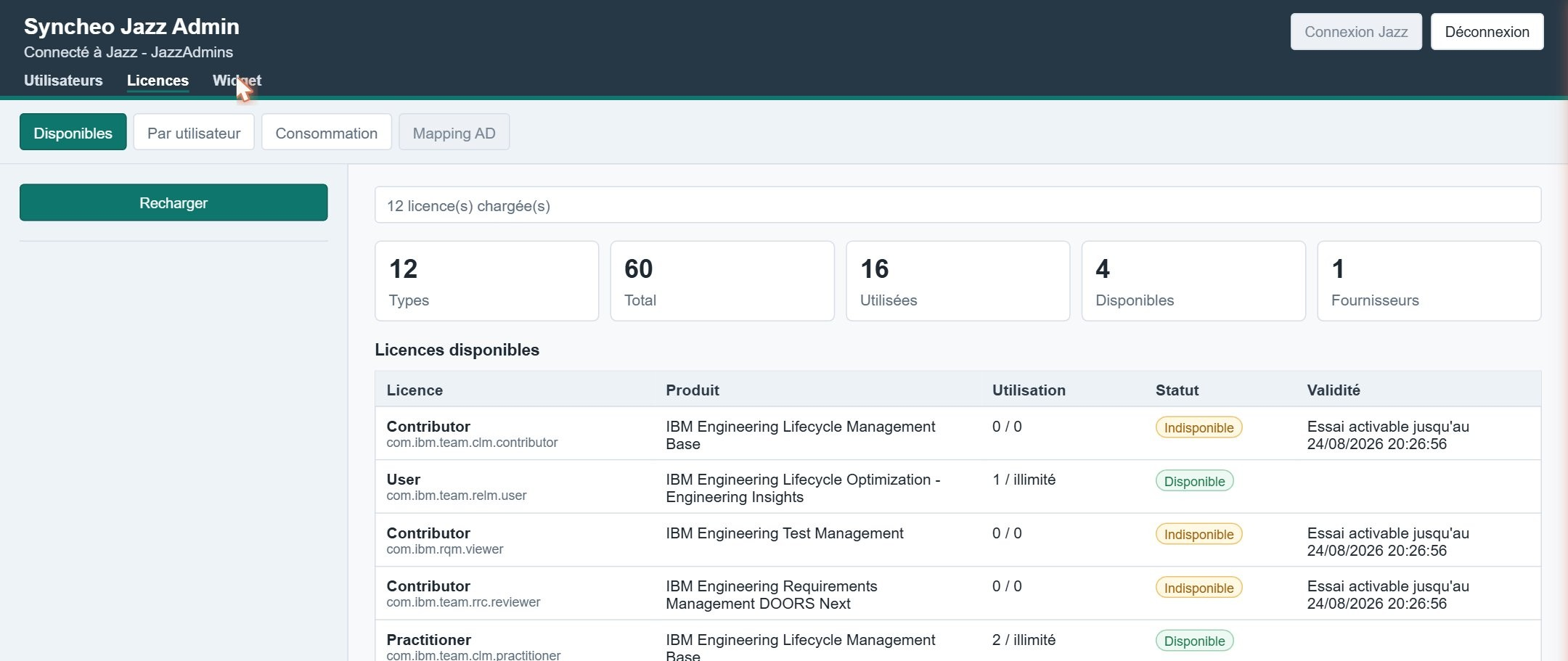Click Indisponible badge in rqm.viewer row
Screen dimensions: 1568x661
(1199, 534)
